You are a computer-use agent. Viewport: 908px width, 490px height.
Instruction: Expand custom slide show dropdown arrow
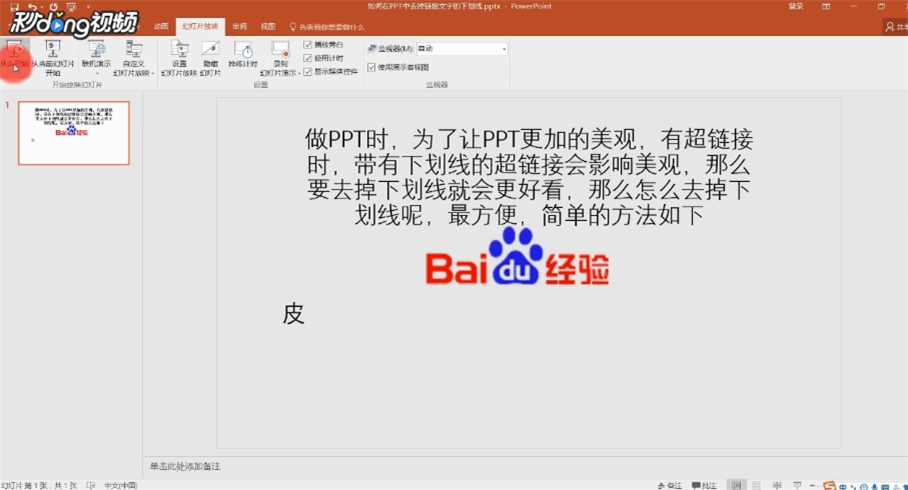(152, 74)
